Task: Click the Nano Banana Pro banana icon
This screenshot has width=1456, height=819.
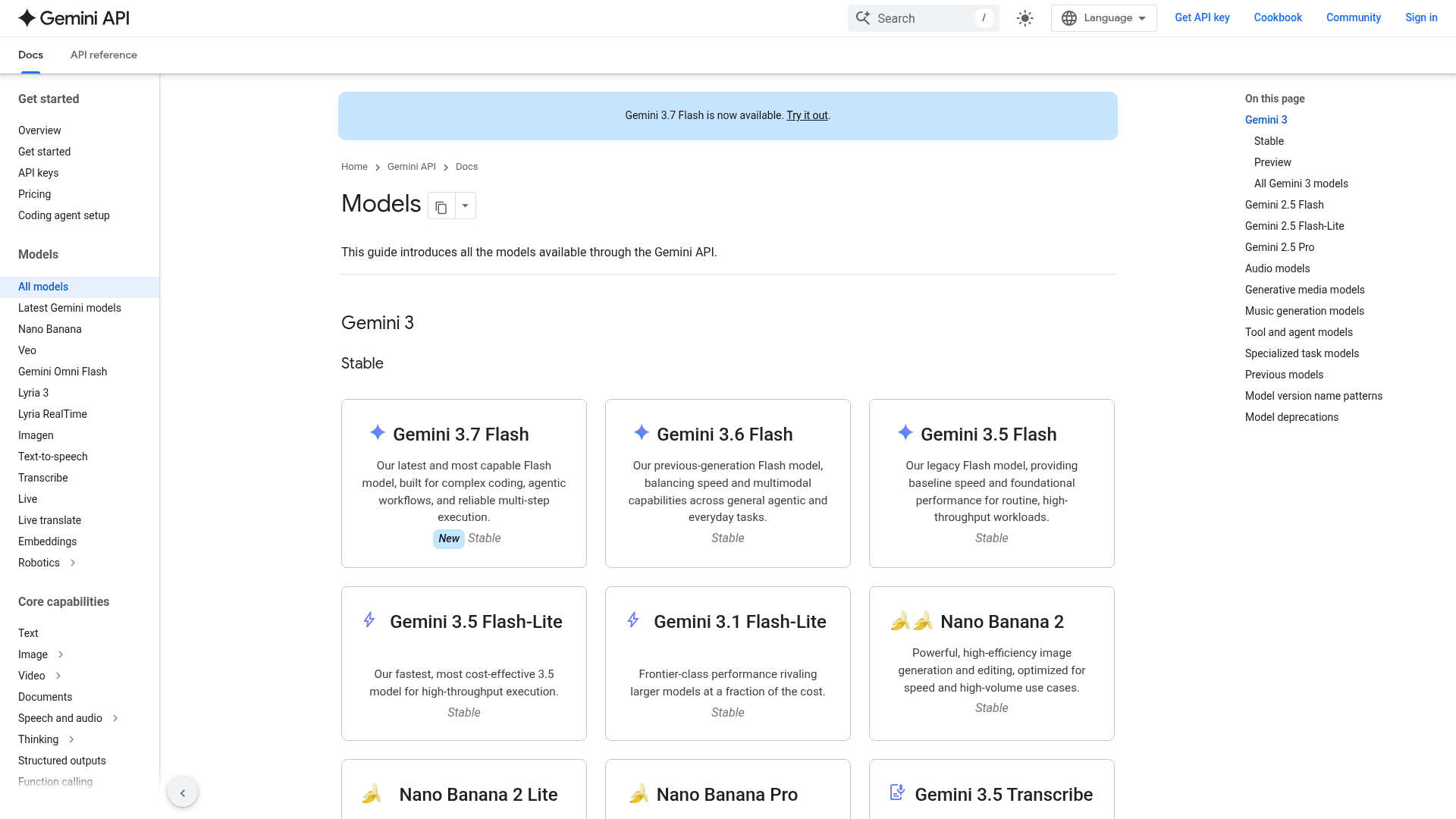Action: click(639, 794)
